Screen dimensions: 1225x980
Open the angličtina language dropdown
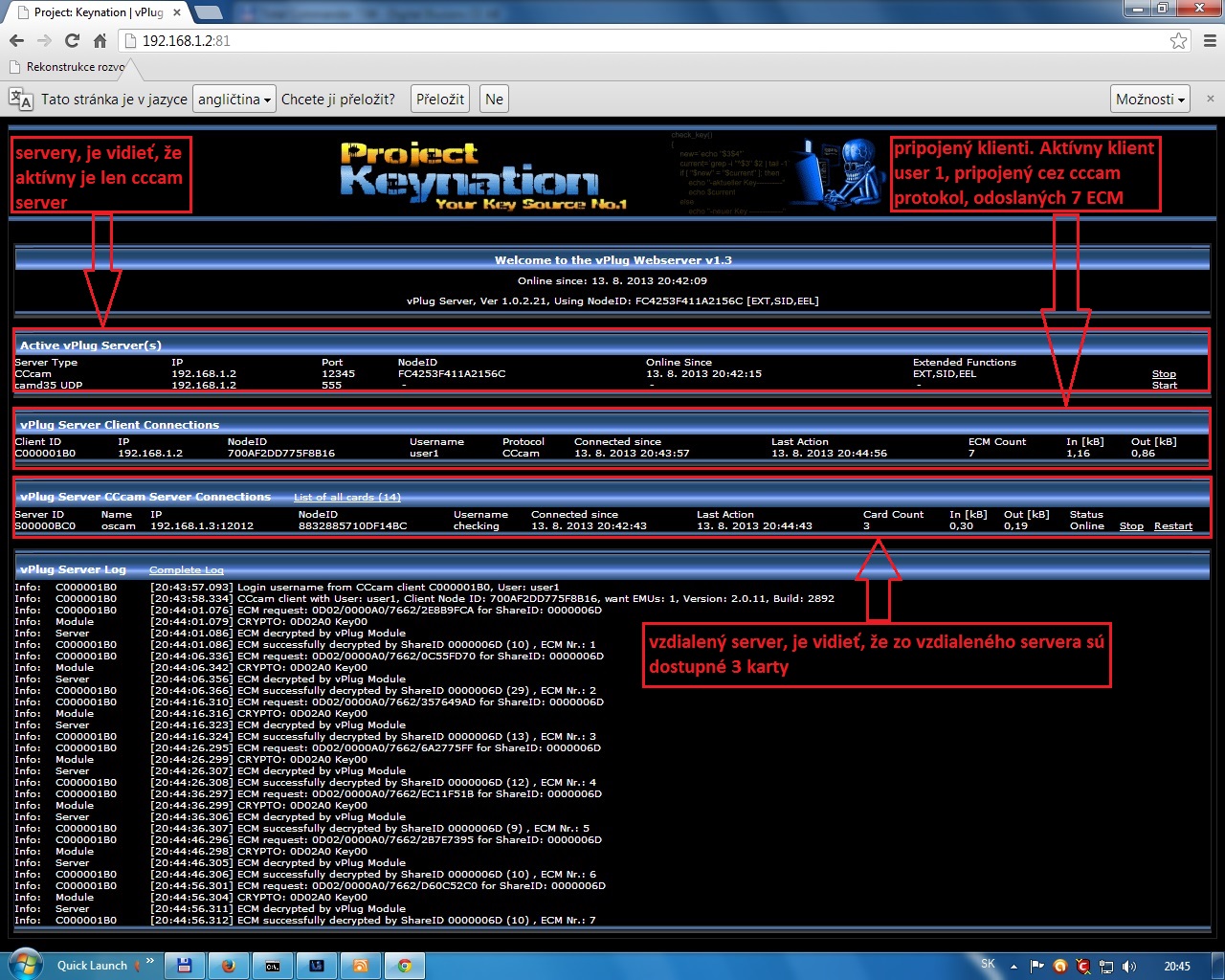(234, 100)
